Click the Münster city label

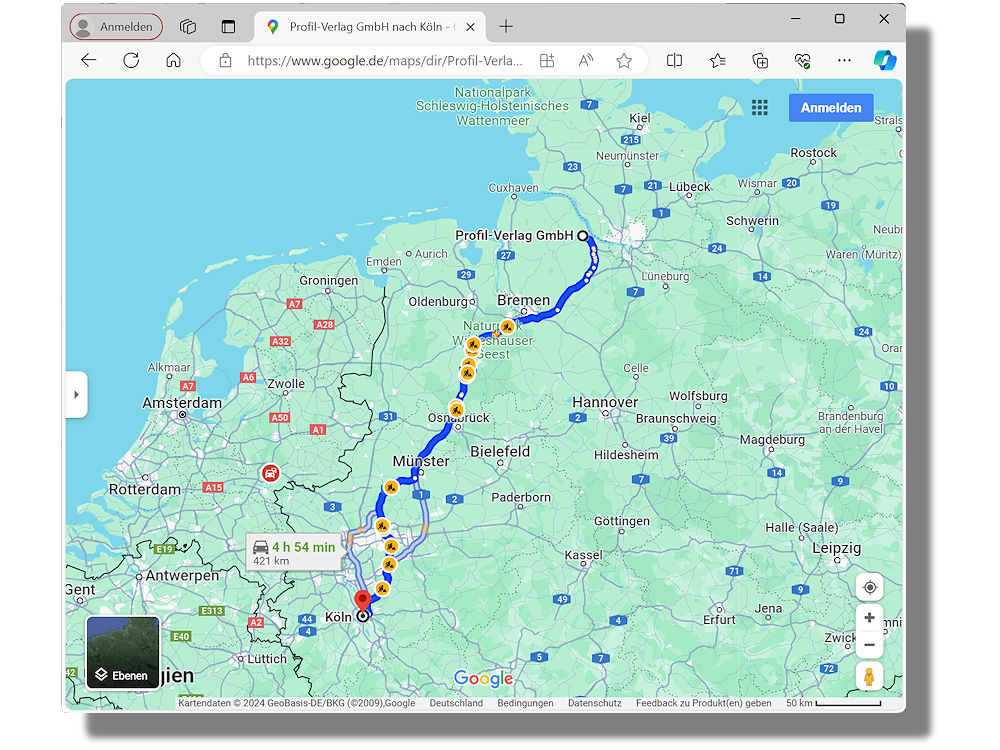click(421, 461)
